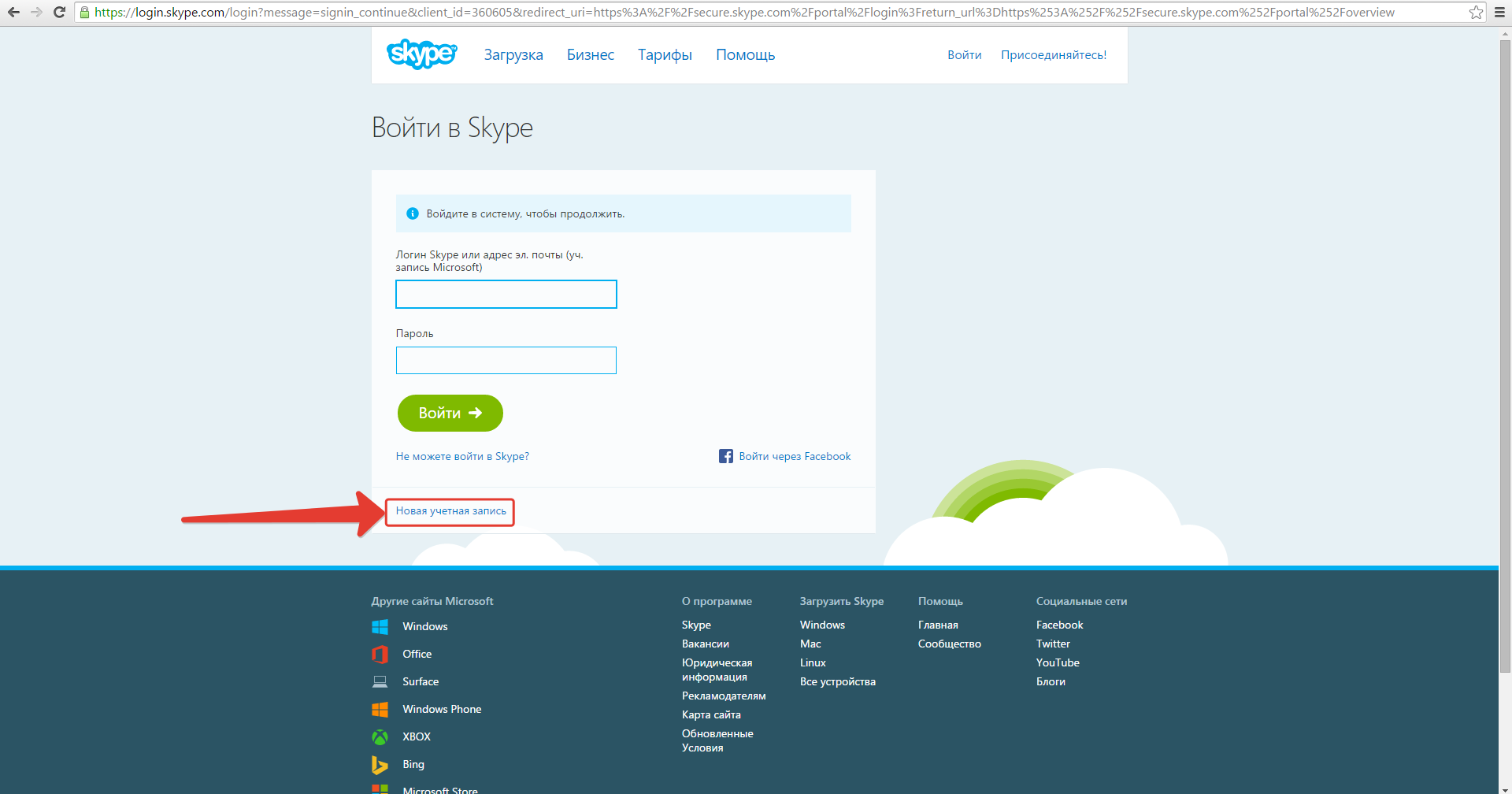Click the address bar URL
This screenshot has height=794, width=1512.
coord(744,12)
